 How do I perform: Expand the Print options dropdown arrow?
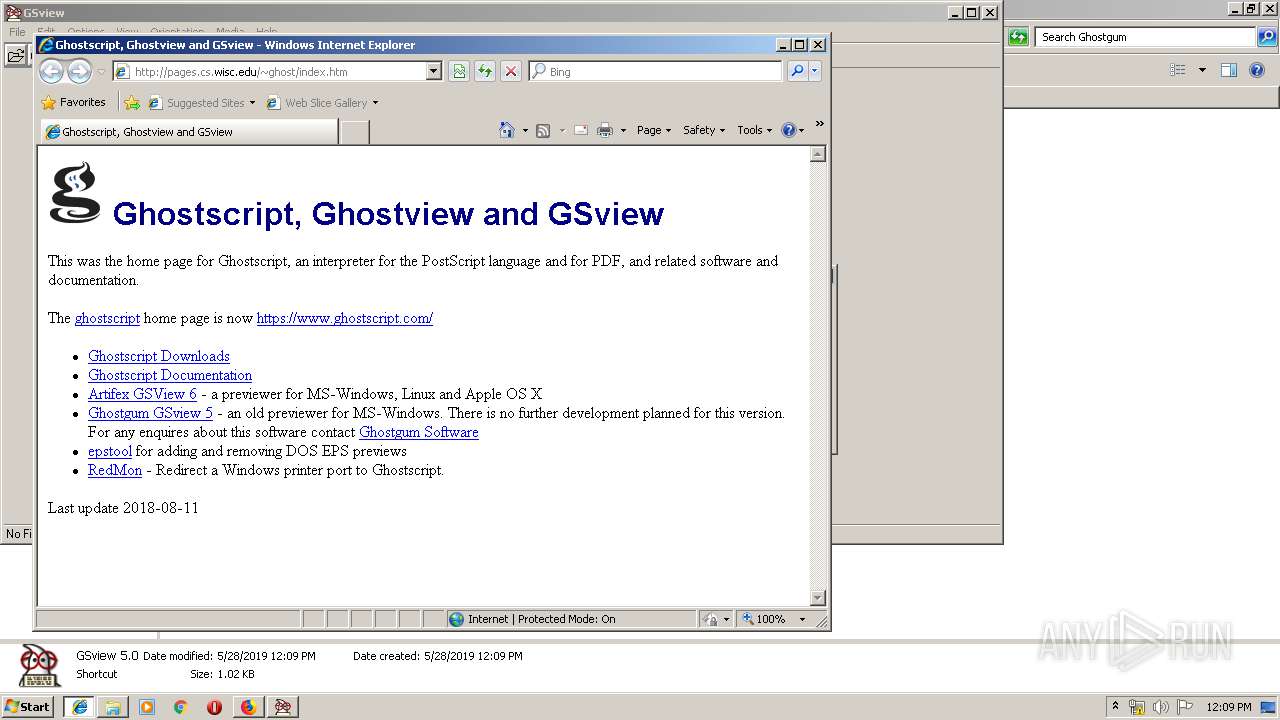point(623,130)
